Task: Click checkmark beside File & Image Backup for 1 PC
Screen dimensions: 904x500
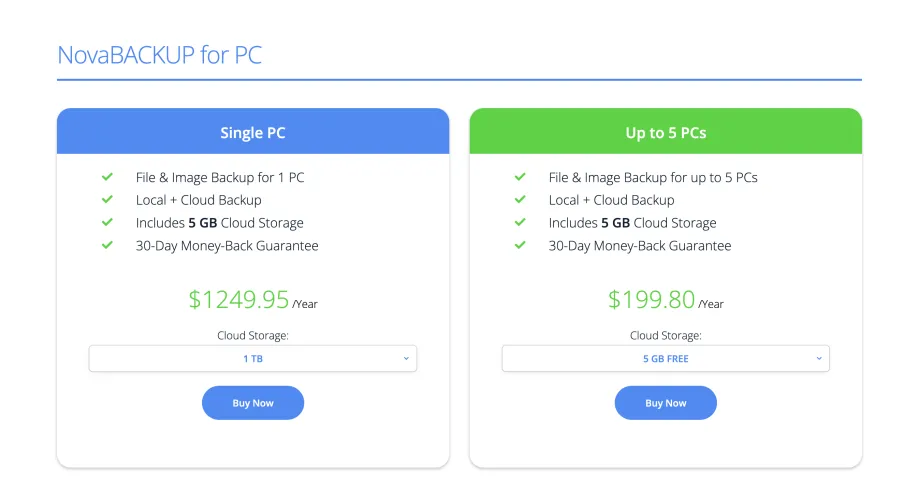Action: 107,177
